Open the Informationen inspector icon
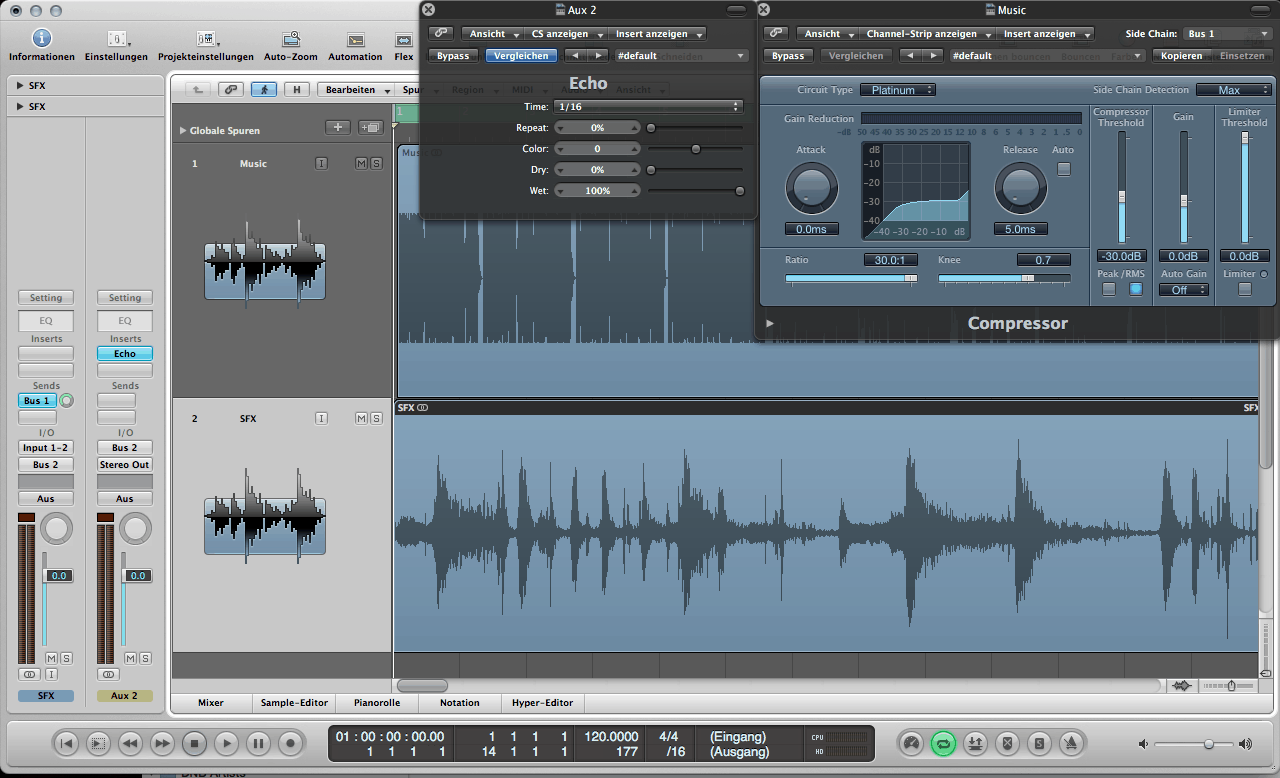The width and height of the screenshot is (1280, 778). coord(41,40)
